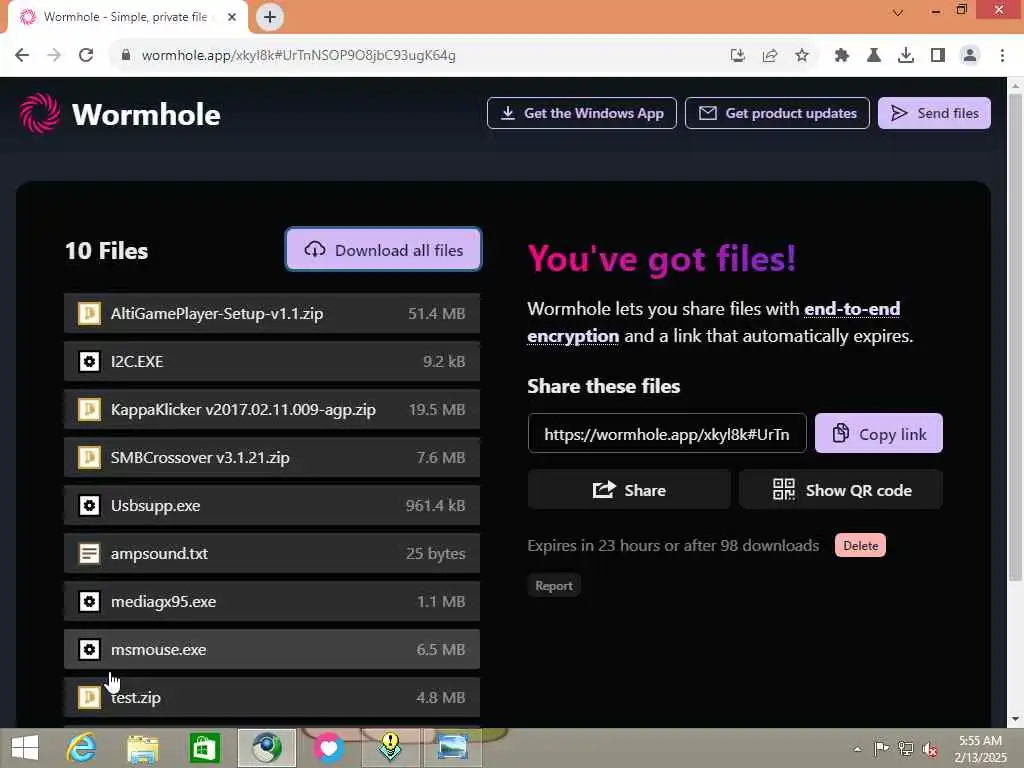Open the Windows Start menu
Viewport: 1024px width, 768px height.
click(25, 748)
